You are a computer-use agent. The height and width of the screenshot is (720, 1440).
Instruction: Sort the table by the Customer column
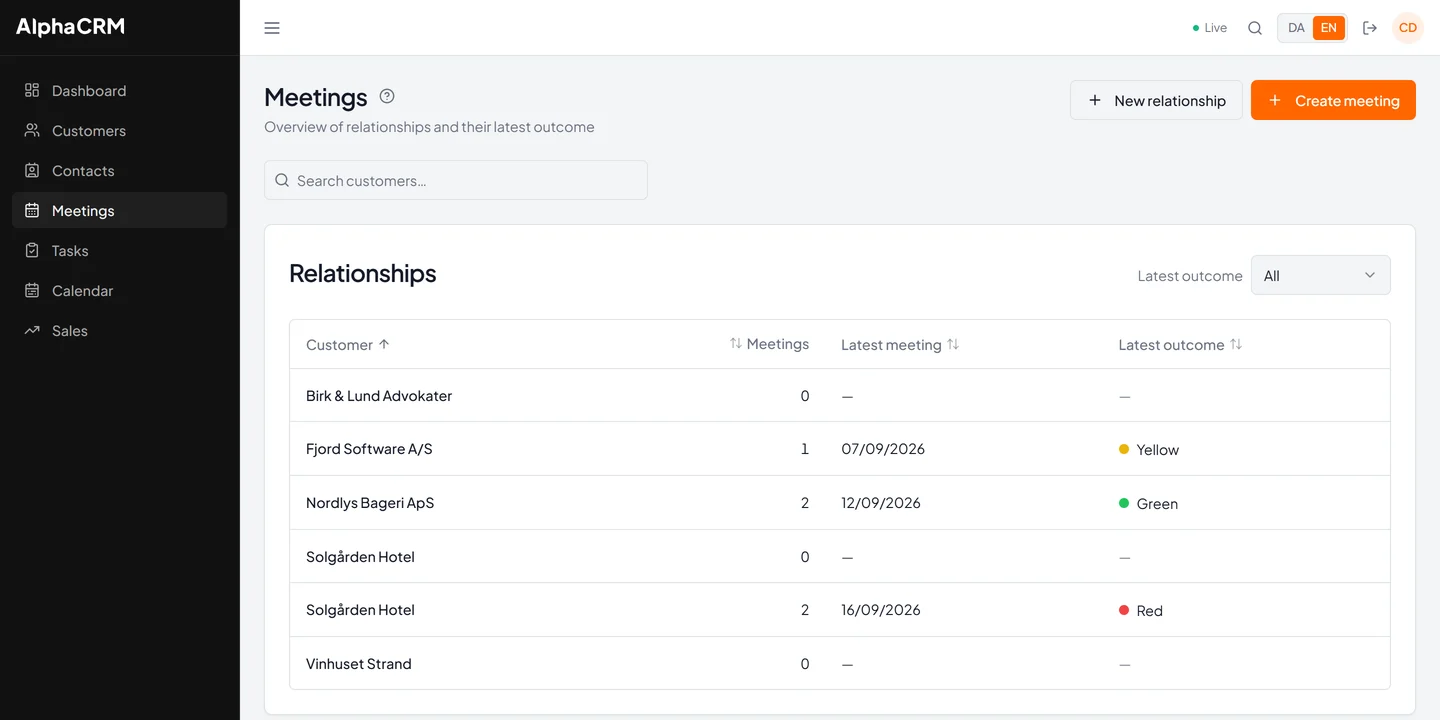tap(348, 345)
